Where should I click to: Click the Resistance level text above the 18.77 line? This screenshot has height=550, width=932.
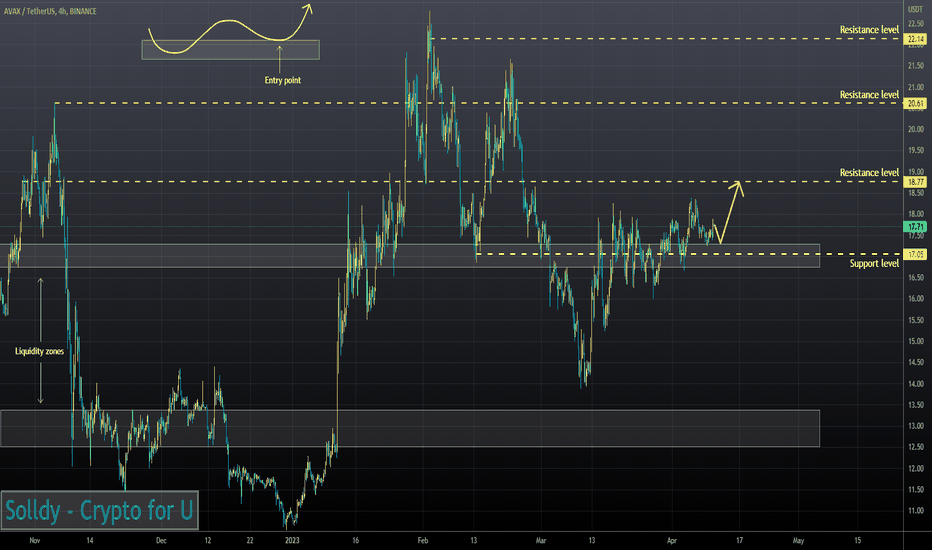(x=869, y=172)
